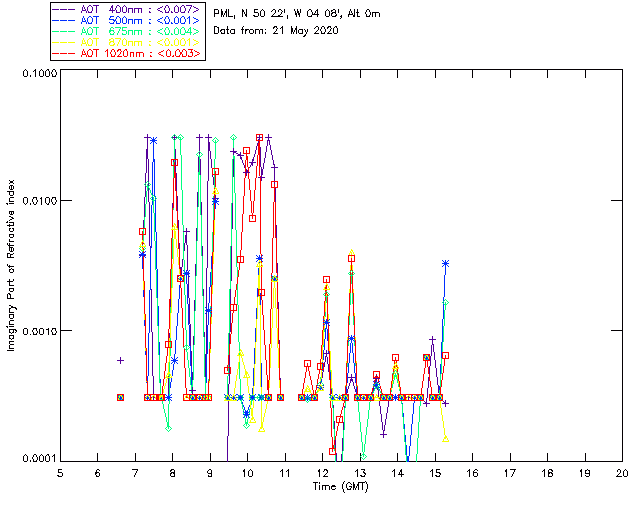Click the x-axis tick label 5
The height and width of the screenshot is (512, 640).
pos(60,473)
